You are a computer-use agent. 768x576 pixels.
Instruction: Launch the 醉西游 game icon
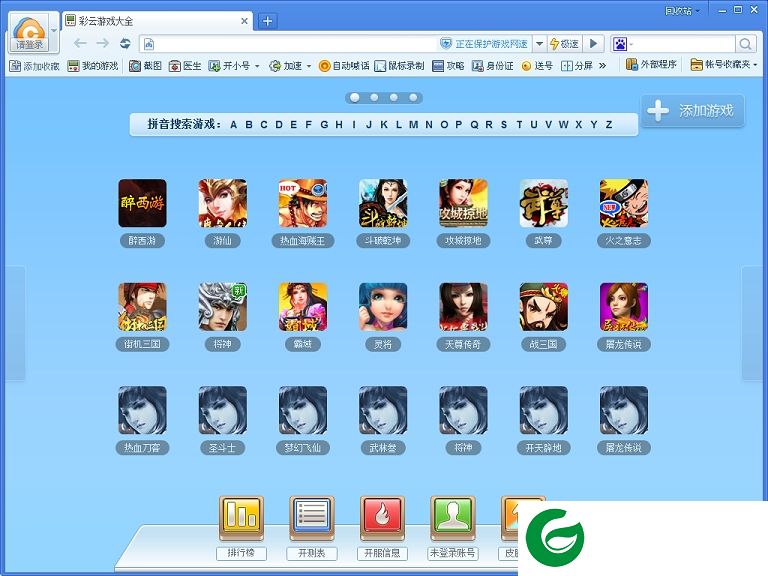(x=142, y=203)
